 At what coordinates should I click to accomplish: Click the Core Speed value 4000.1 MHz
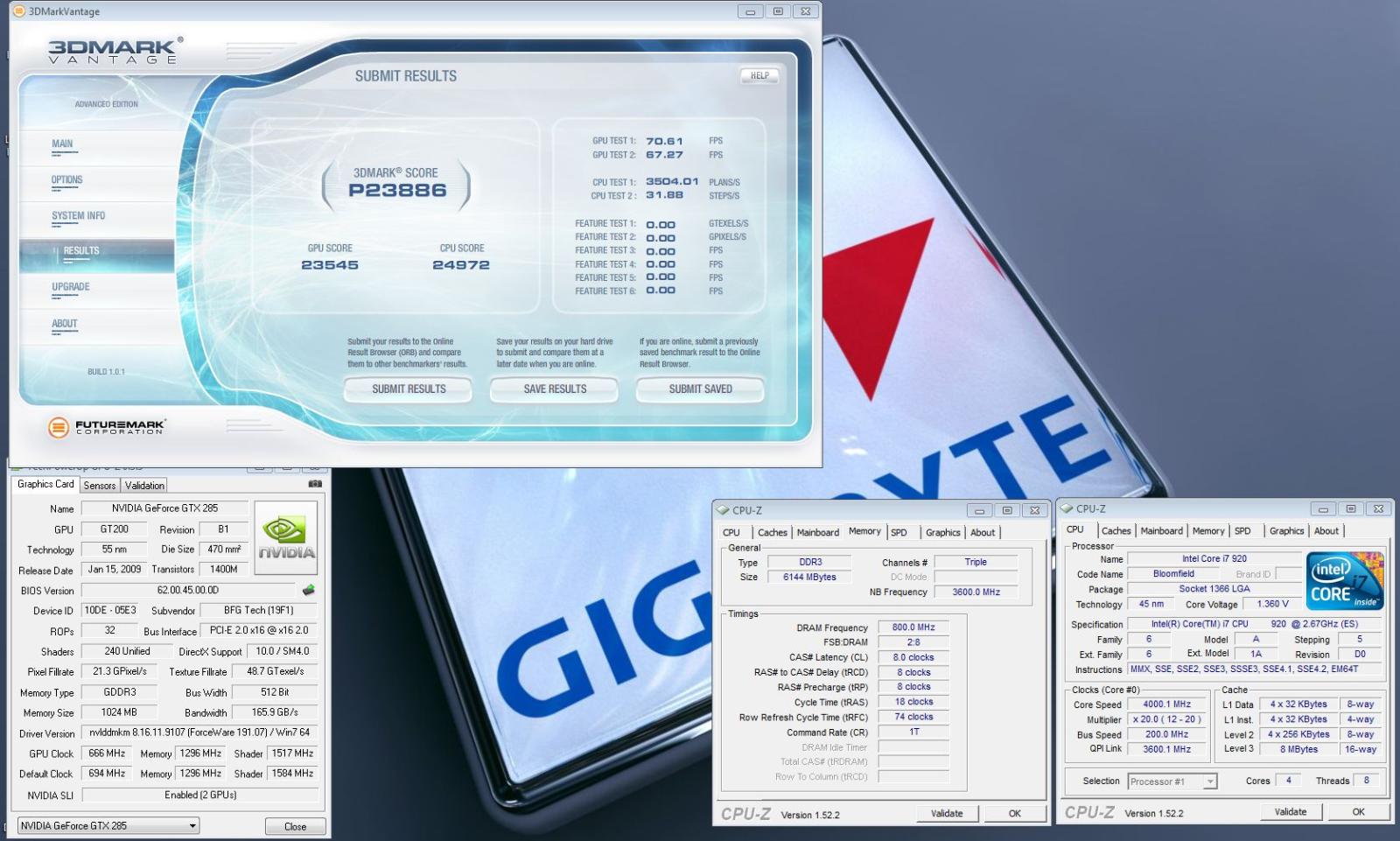coord(1167,704)
